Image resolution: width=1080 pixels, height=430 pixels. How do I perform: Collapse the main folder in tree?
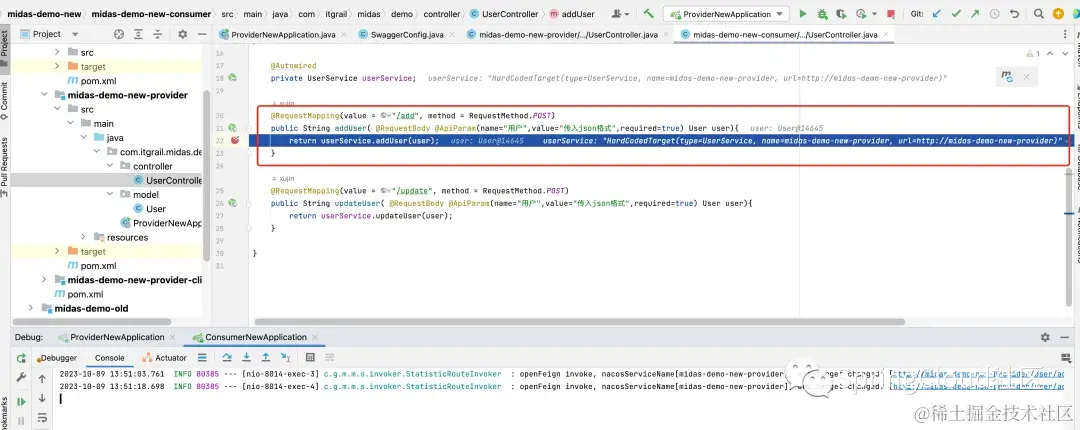coord(71,123)
